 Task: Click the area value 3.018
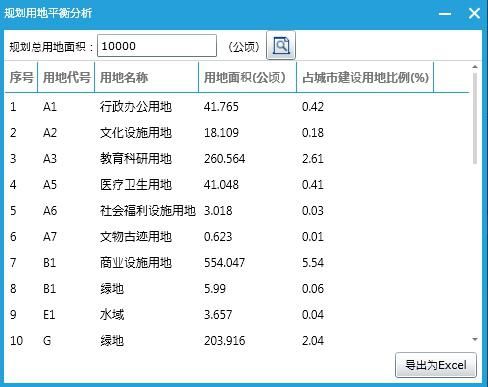(x=218, y=211)
